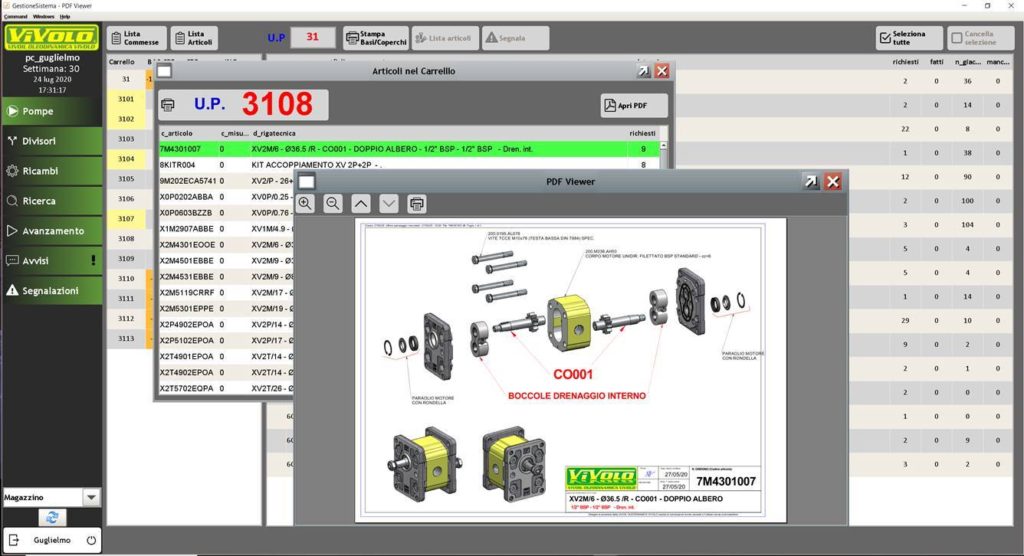Click the white square in PDF Viewer title bar
Screen dimensions: 1024x556
(307, 181)
